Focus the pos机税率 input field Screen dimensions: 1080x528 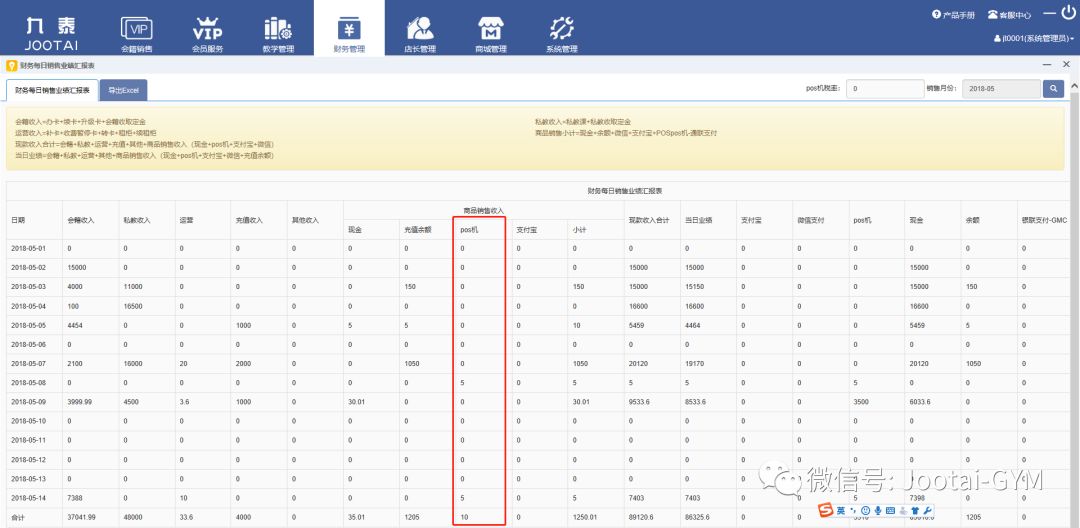(884, 89)
